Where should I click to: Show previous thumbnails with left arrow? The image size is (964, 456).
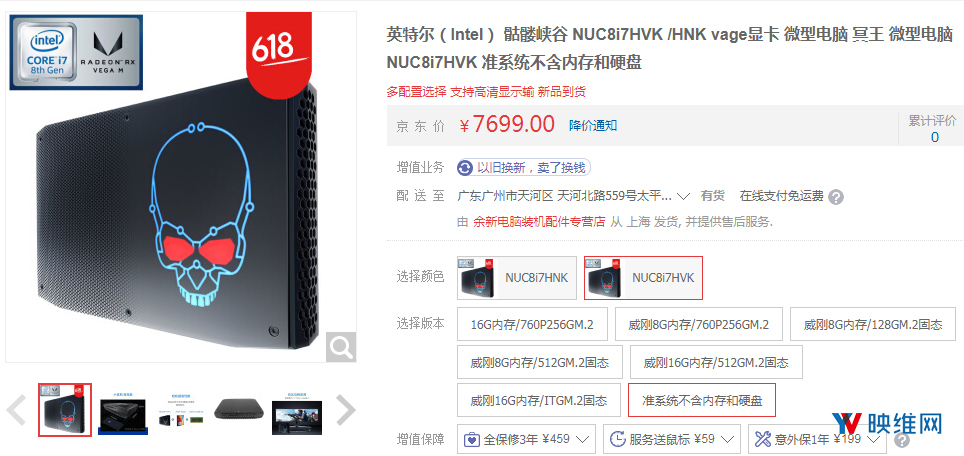point(16,410)
